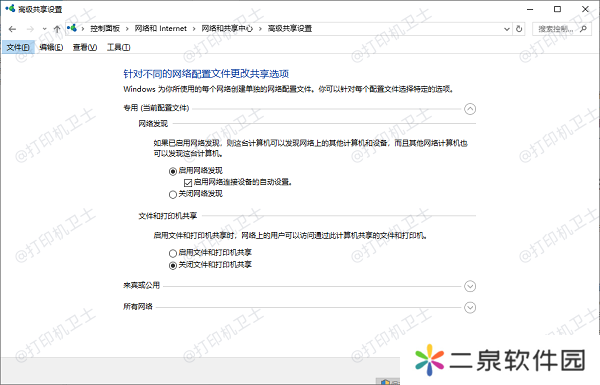This screenshot has height=385, width=600.
Task: Select 启用文件和打印机共享 radio button
Action: pos(173,253)
